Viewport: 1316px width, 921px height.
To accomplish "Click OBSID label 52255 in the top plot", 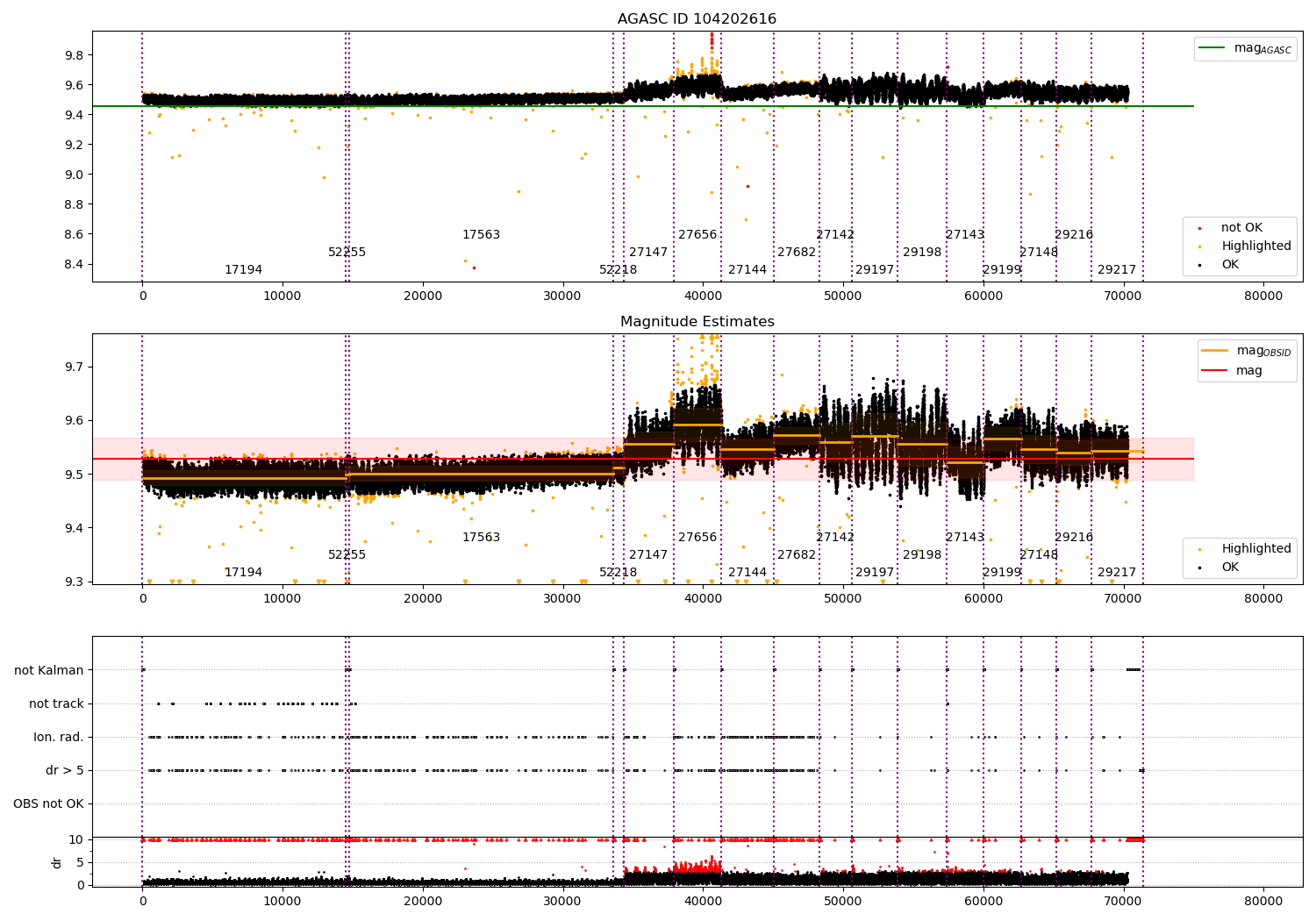I will click(347, 253).
